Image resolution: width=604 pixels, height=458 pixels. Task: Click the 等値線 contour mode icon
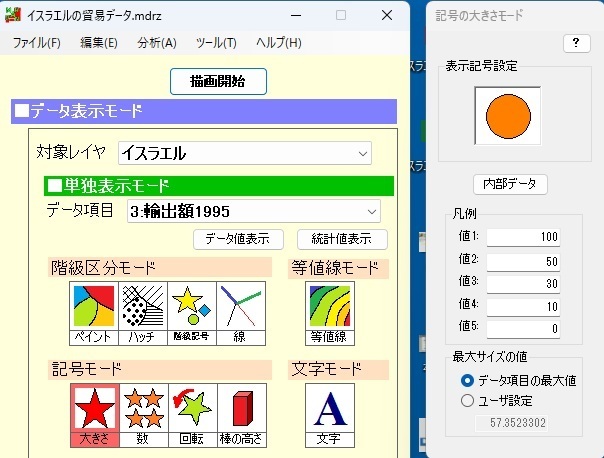(328, 313)
